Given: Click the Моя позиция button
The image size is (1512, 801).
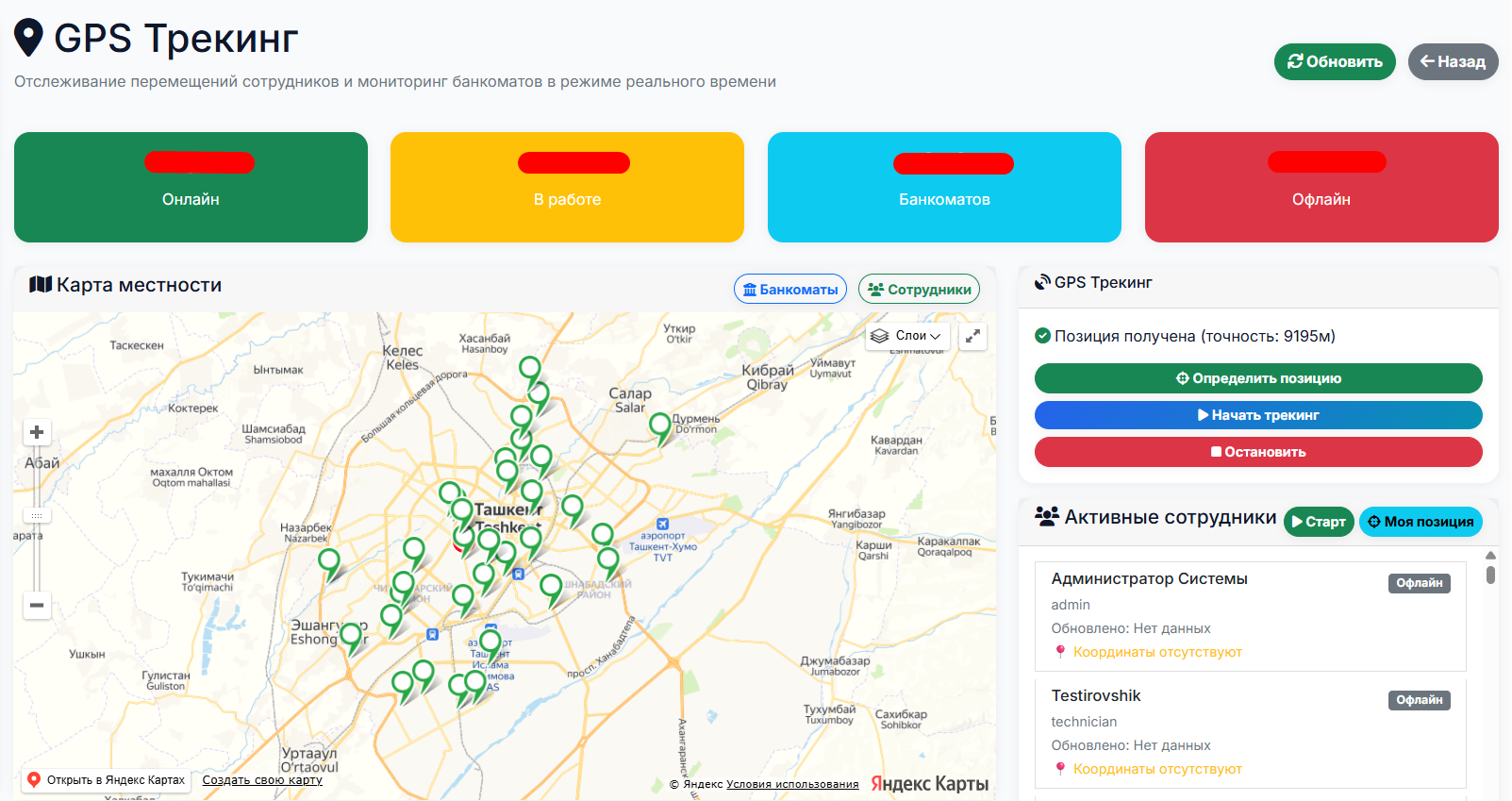Looking at the screenshot, I should click(1420, 522).
